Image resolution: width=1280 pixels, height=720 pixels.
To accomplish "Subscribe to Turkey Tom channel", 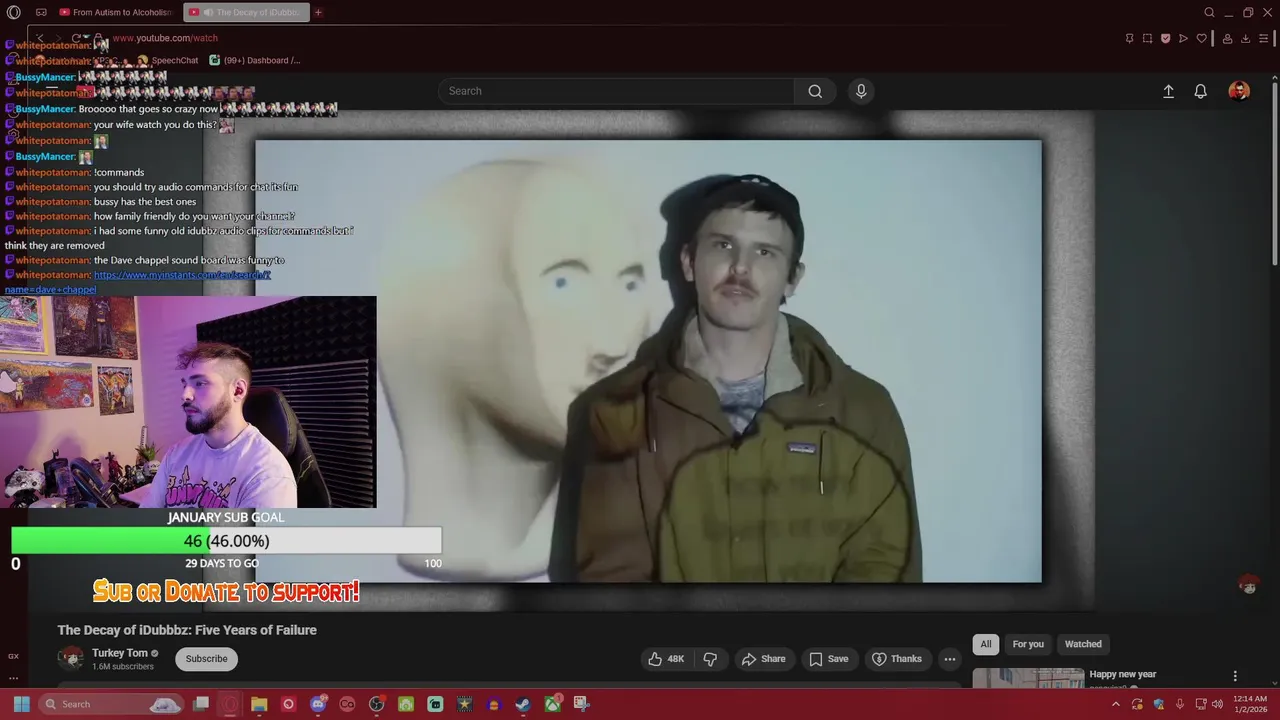I will coord(207,659).
